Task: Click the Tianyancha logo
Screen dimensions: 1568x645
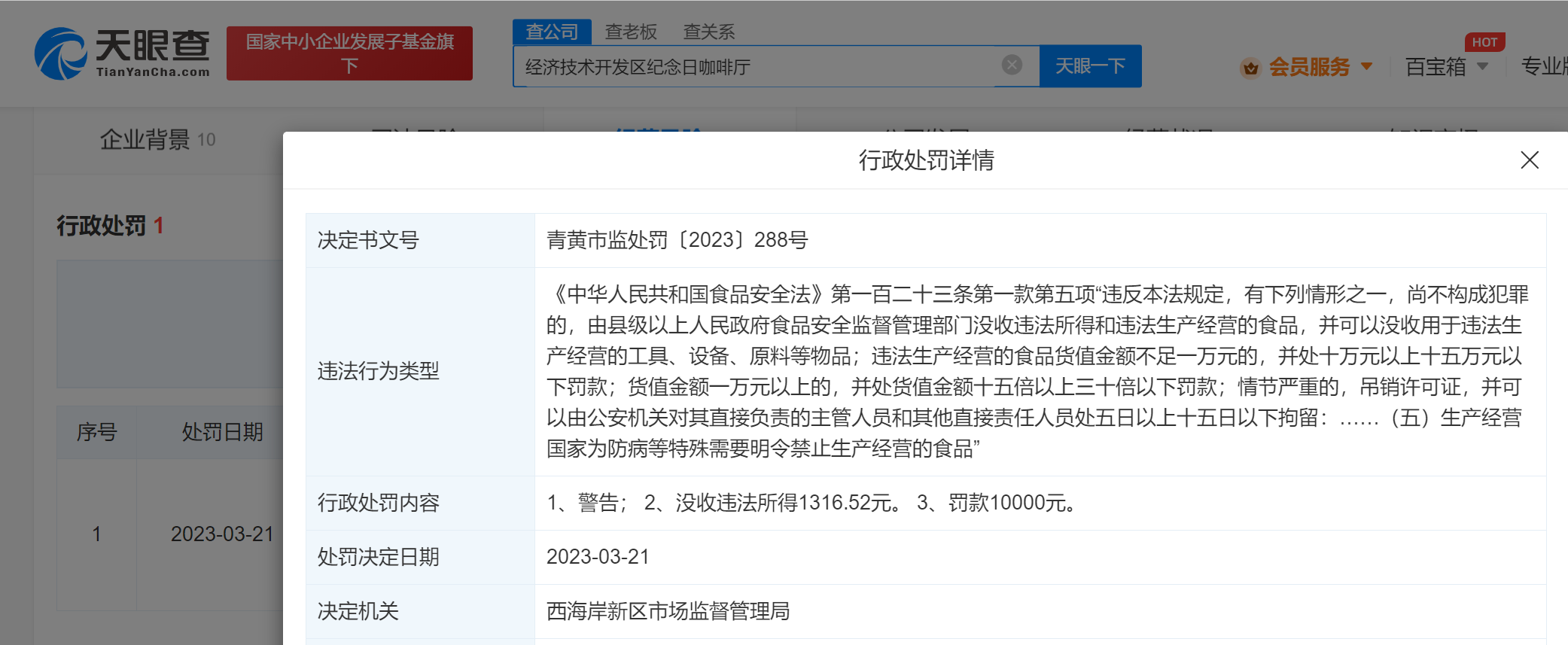Action: pyautogui.click(x=122, y=53)
